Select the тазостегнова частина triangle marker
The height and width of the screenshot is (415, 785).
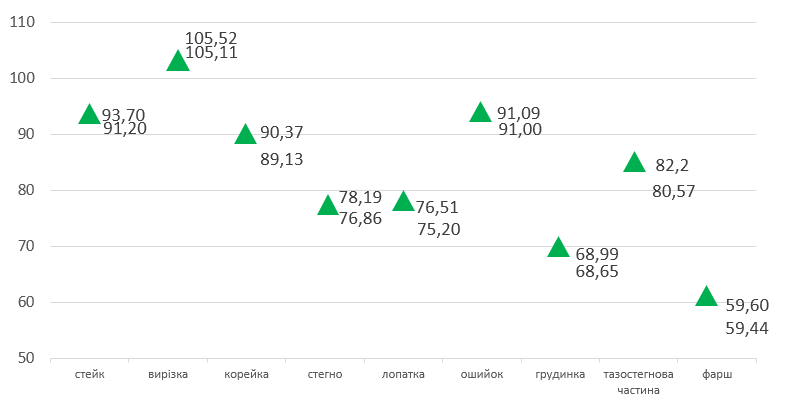click(634, 163)
